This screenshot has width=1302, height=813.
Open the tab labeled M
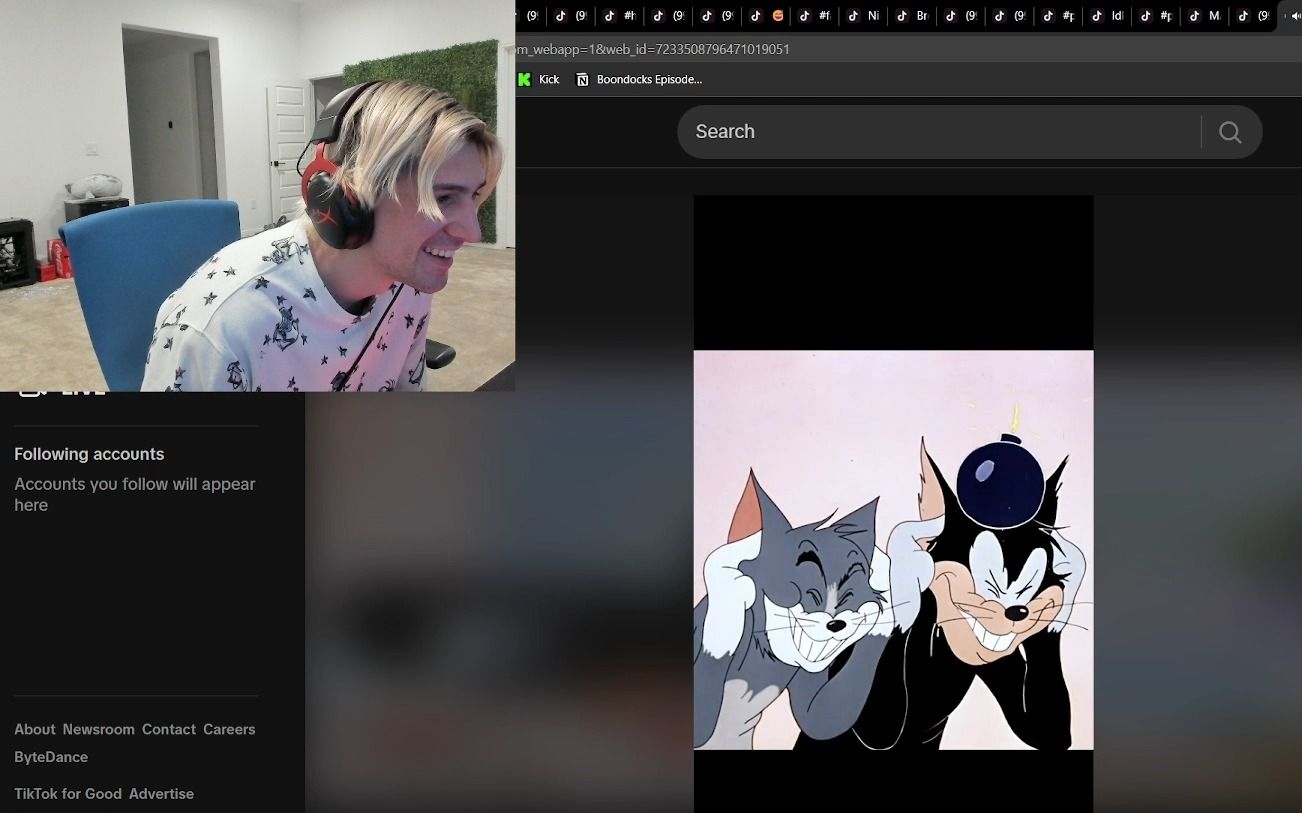click(1205, 16)
